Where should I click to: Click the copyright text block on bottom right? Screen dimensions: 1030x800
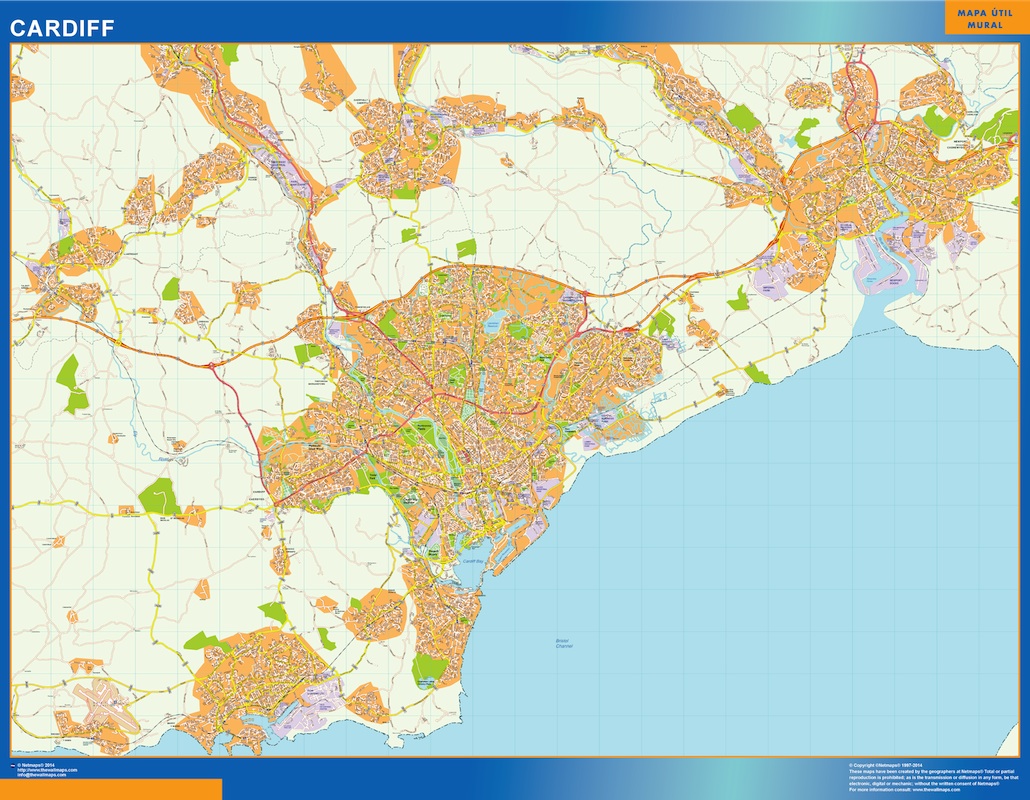(930, 775)
